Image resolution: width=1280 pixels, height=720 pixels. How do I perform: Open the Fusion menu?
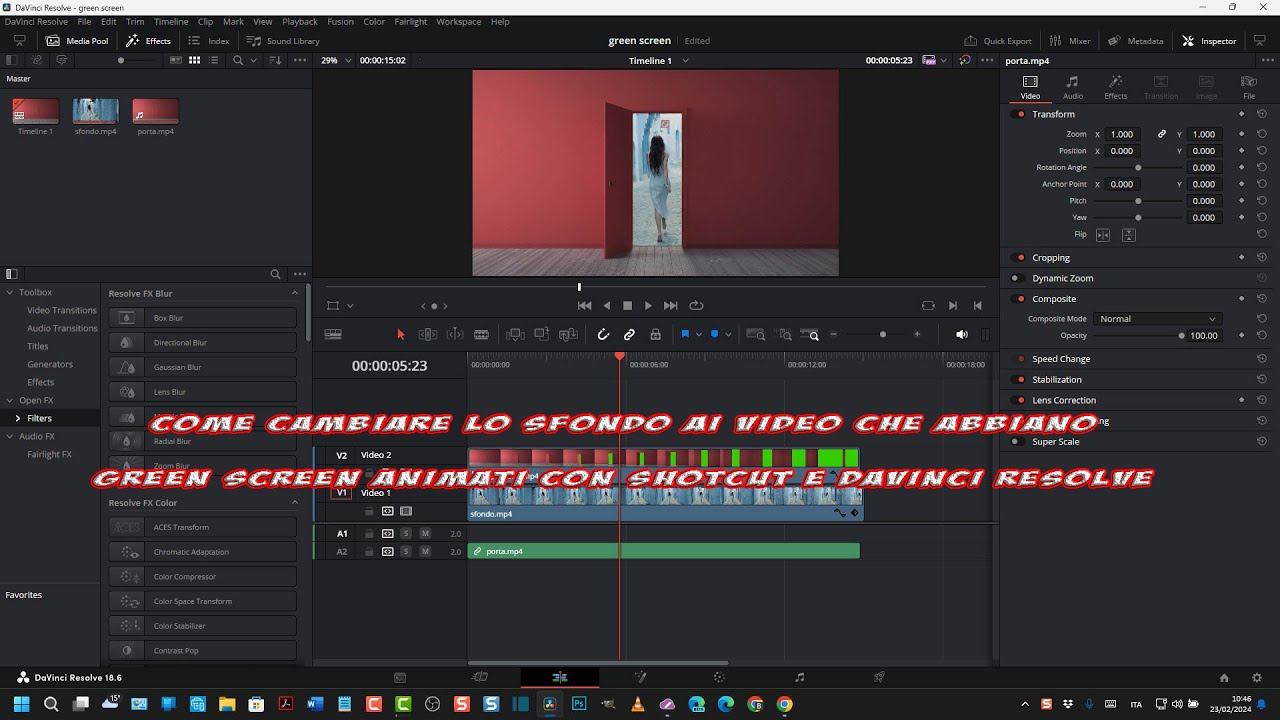pos(340,21)
